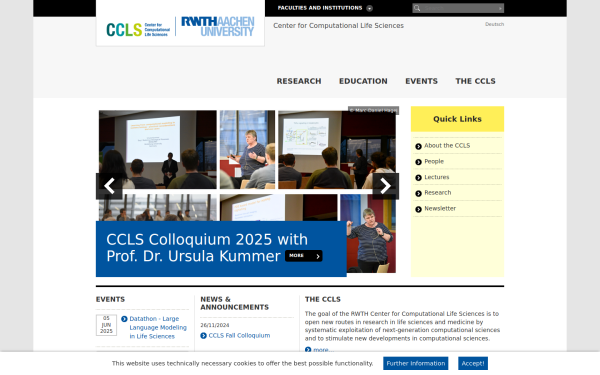Open the Education menu
600x375 pixels.
point(363,81)
